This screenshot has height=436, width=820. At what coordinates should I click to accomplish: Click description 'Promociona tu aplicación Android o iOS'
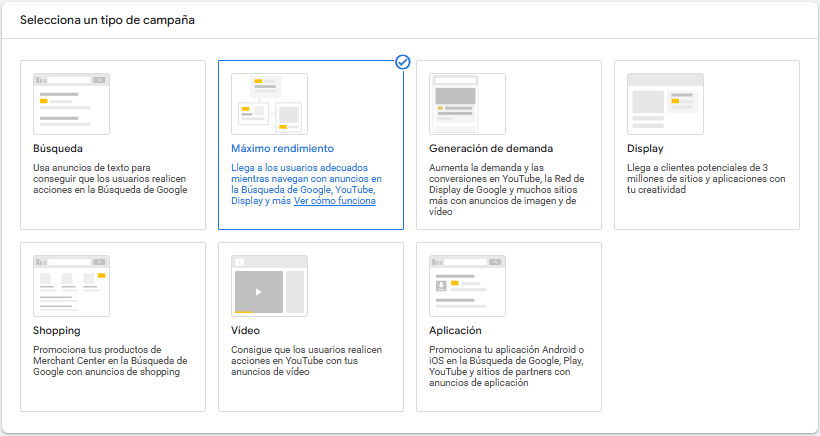pyautogui.click(x=507, y=366)
